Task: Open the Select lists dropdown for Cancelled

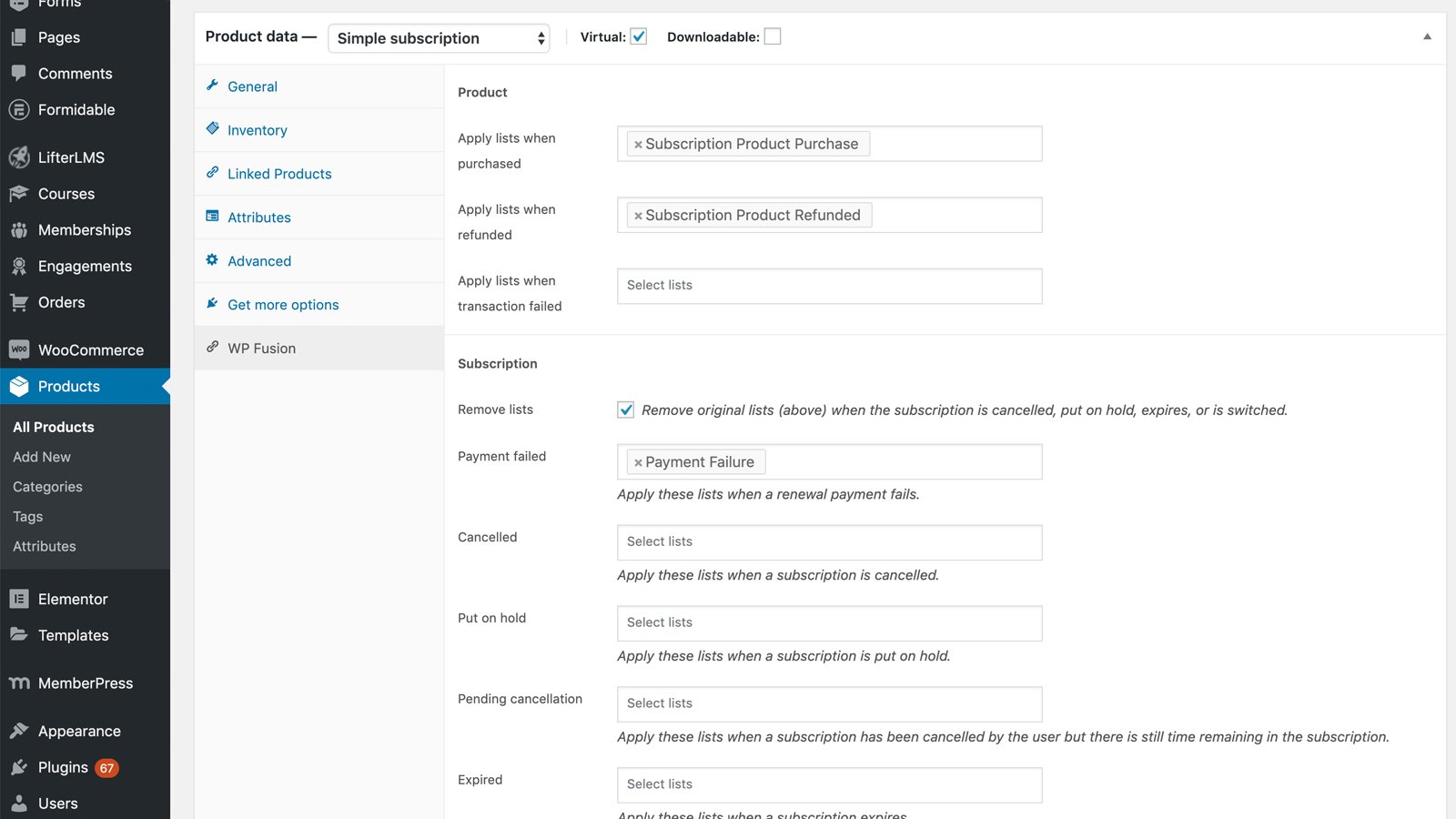Action: (828, 541)
